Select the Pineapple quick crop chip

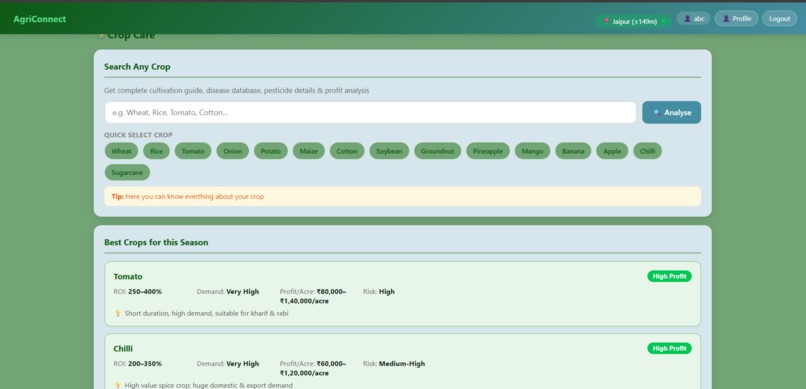(488, 151)
